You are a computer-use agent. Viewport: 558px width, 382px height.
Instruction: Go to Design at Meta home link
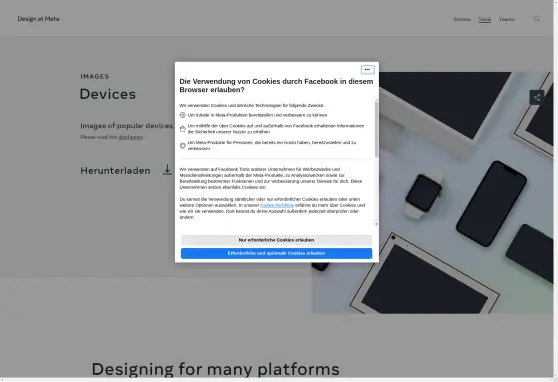[38, 19]
